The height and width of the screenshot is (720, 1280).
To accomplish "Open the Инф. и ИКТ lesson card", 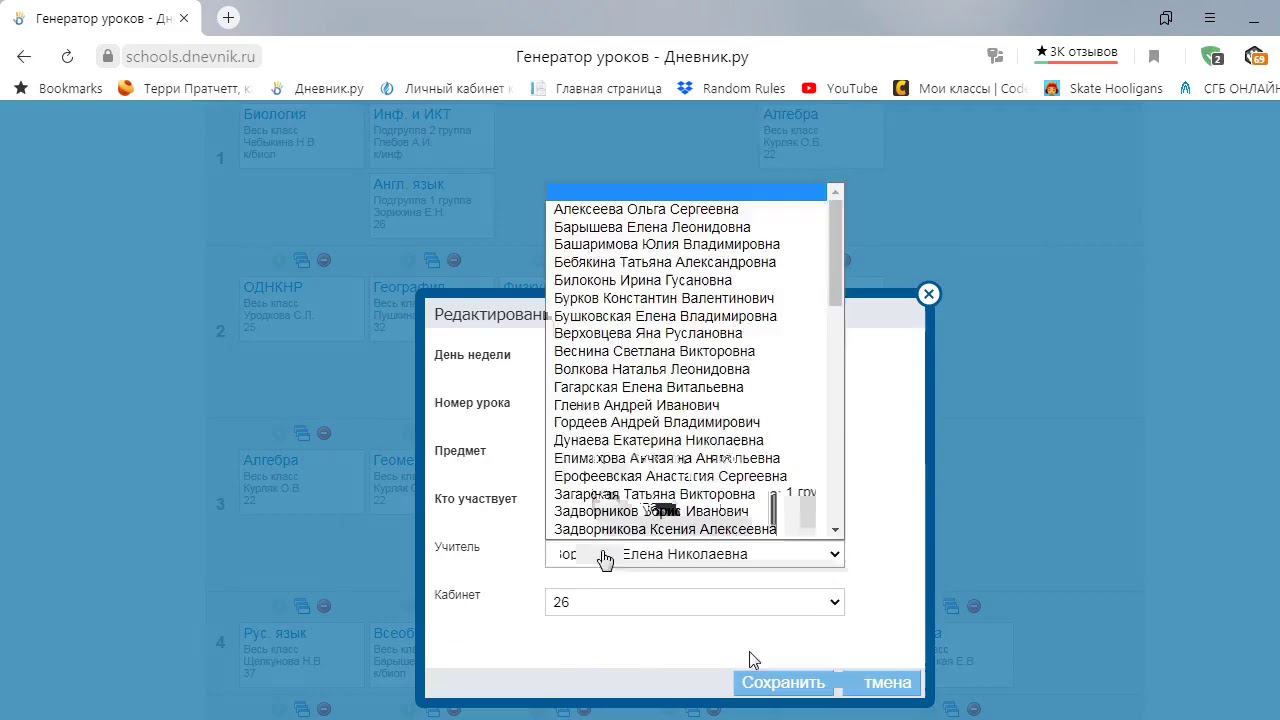I will click(432, 134).
